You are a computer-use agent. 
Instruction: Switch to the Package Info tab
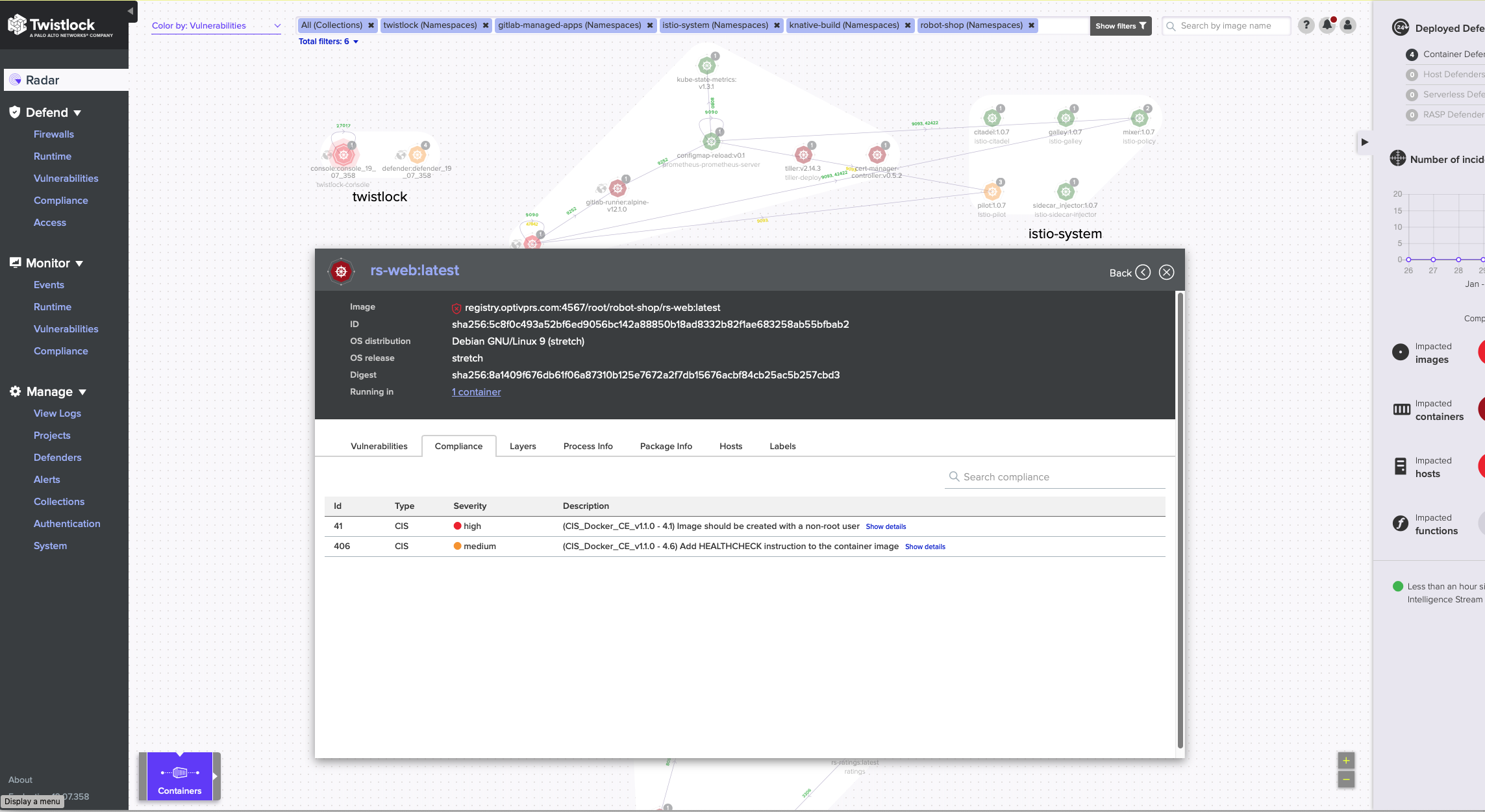[x=666, y=447]
